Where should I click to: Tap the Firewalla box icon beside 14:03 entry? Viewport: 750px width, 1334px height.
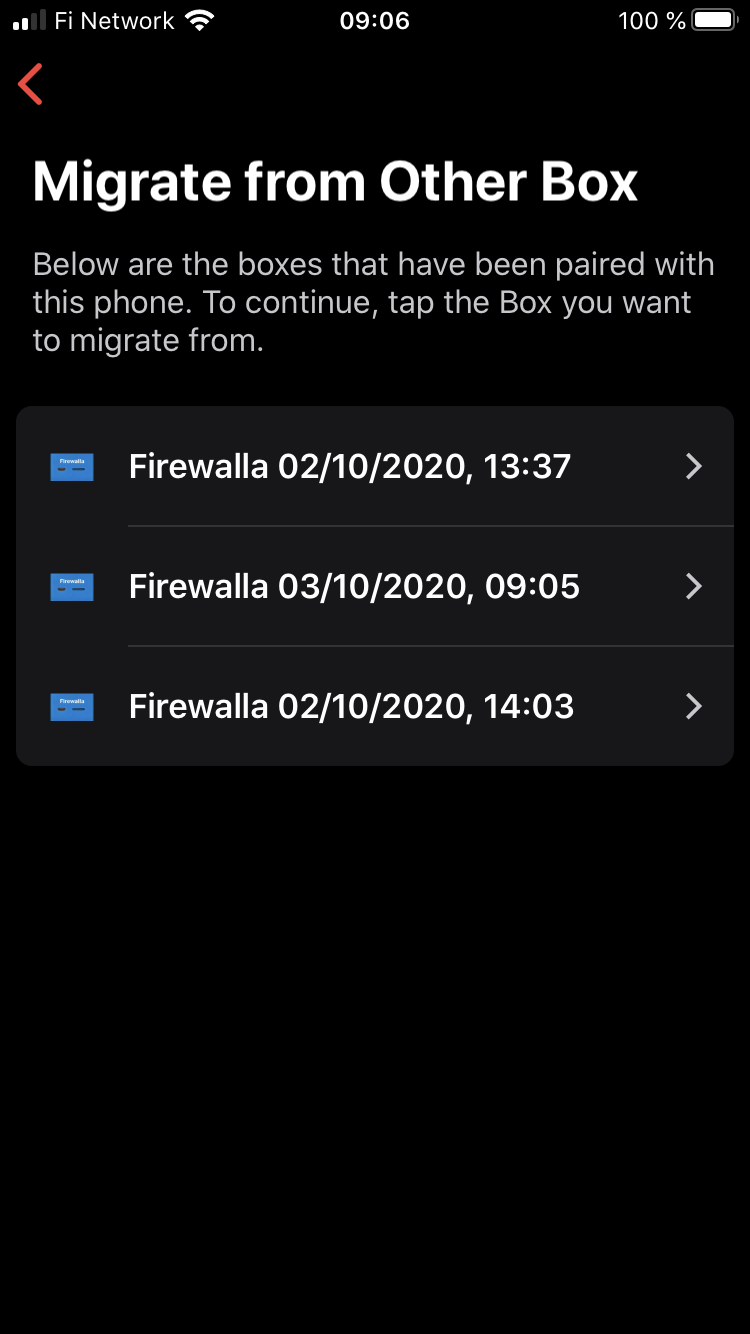pyautogui.click(x=72, y=707)
